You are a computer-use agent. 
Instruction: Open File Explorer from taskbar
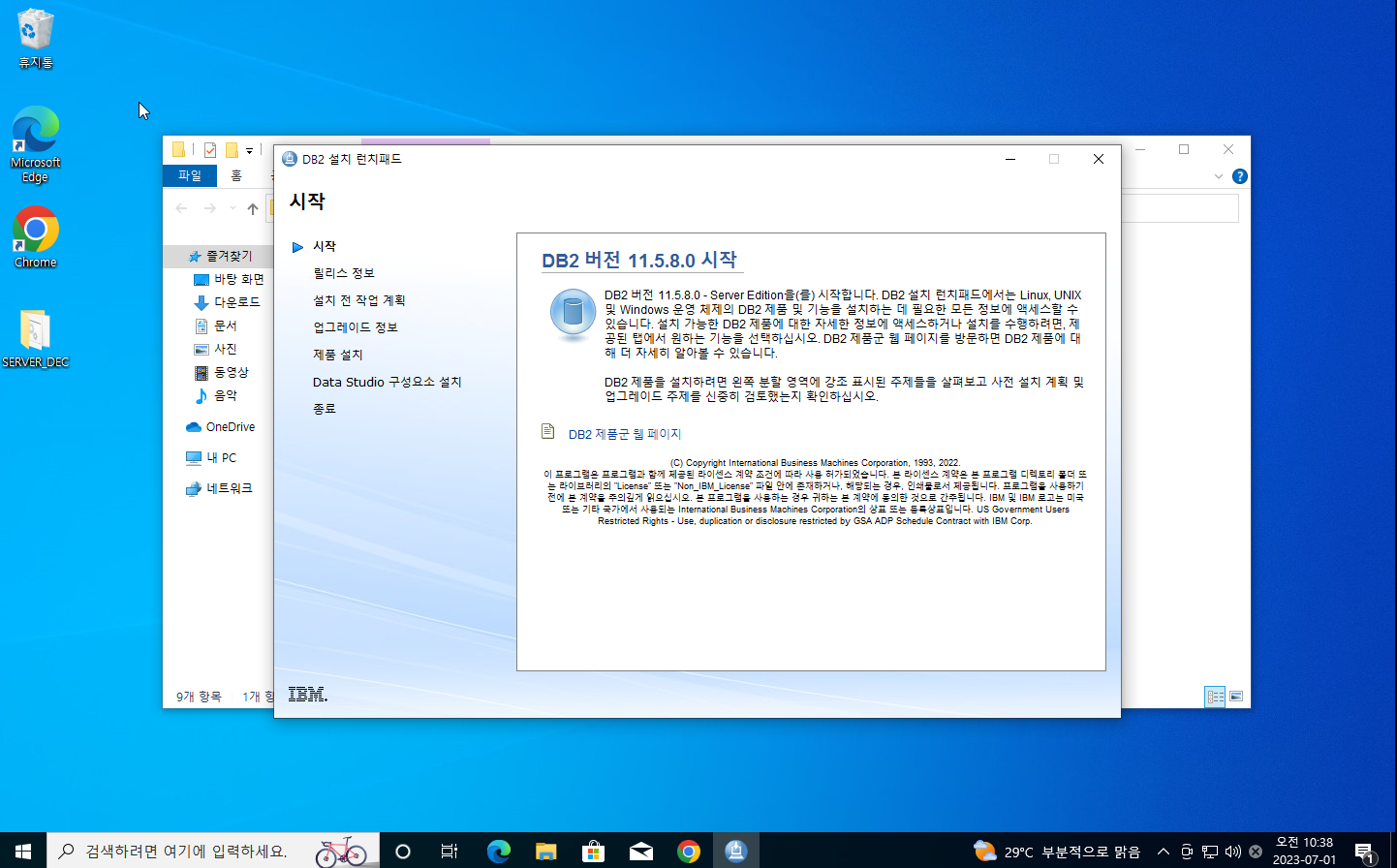pyautogui.click(x=545, y=852)
